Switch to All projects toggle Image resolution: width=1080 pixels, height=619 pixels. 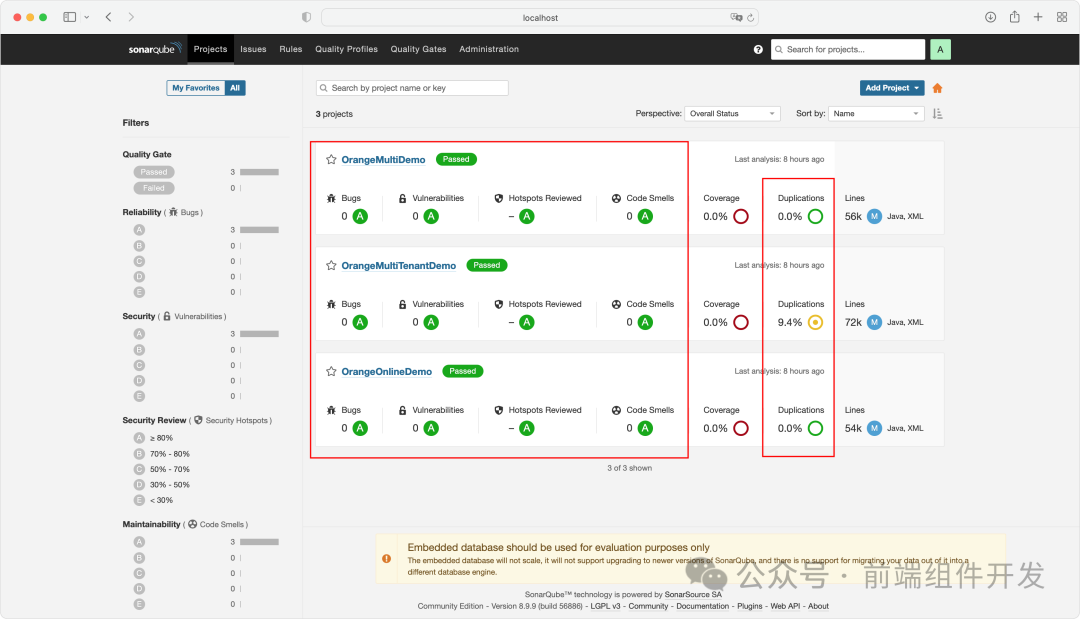[235, 88]
